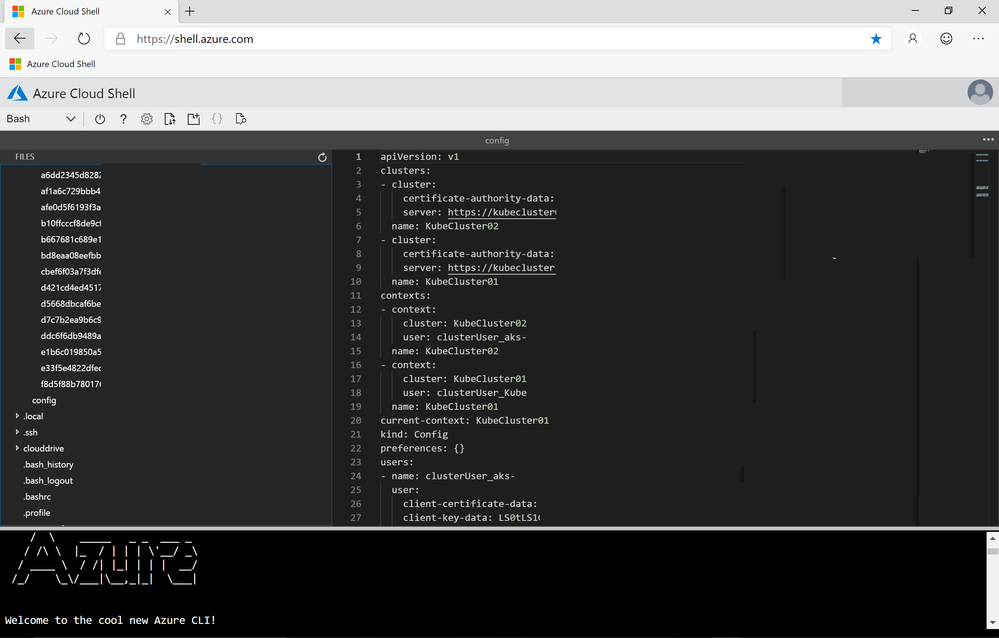This screenshot has width=999, height=638.
Task: Click kind: Config line in editor
Action: (x=414, y=434)
